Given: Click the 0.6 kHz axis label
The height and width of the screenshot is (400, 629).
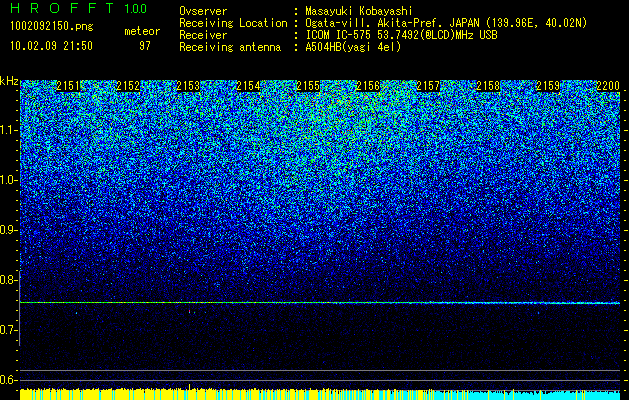Looking at the screenshot, I should click(9, 380).
